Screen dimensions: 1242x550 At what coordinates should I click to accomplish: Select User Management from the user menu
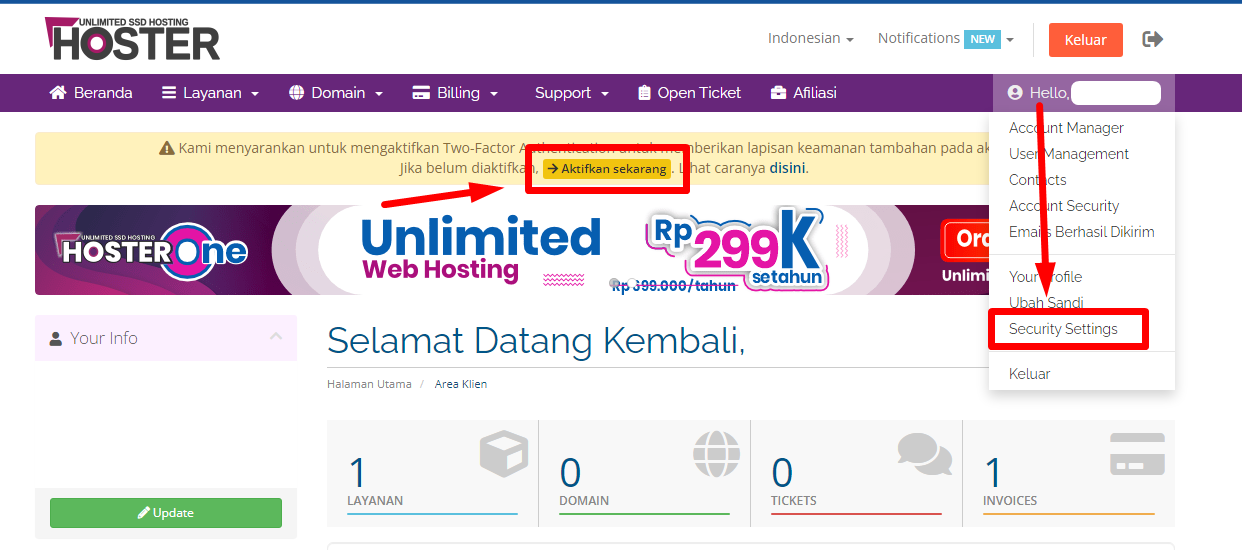point(1069,154)
